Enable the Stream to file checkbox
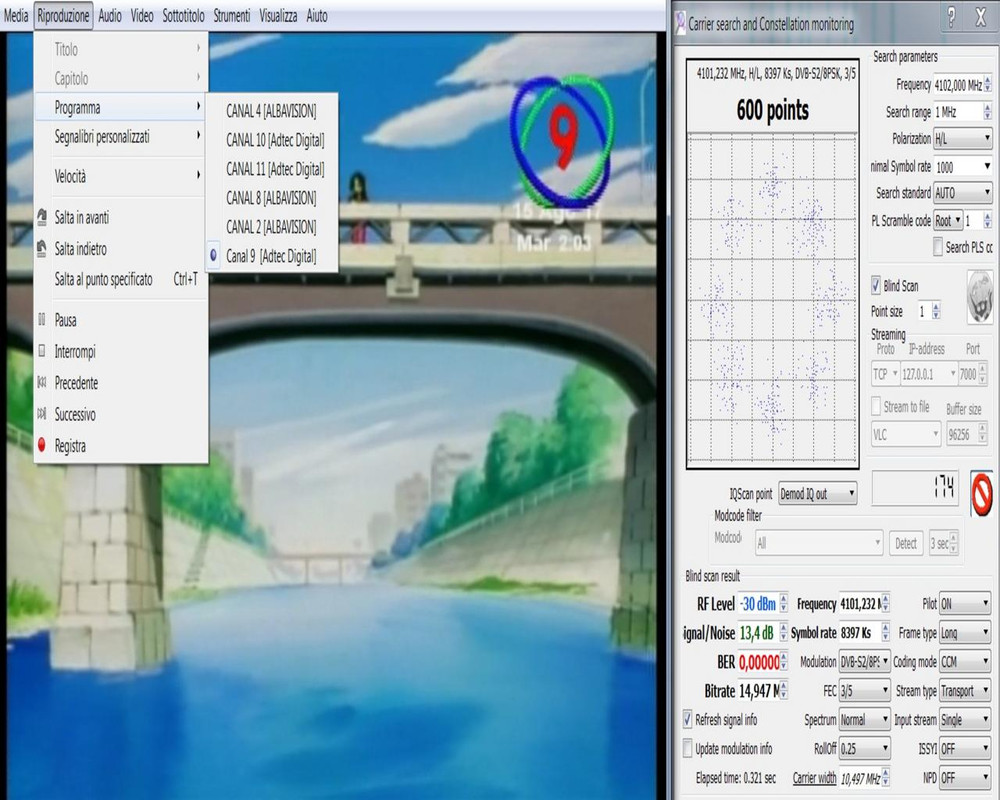The height and width of the screenshot is (800, 1000). [876, 406]
